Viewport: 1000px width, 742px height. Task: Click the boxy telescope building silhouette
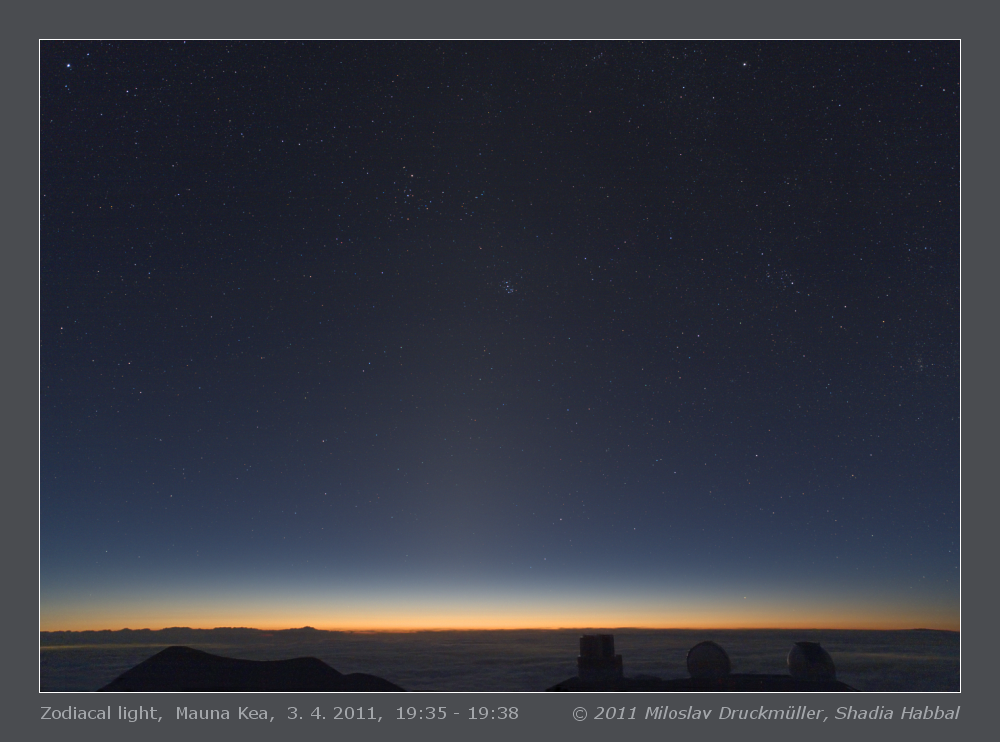(600, 657)
